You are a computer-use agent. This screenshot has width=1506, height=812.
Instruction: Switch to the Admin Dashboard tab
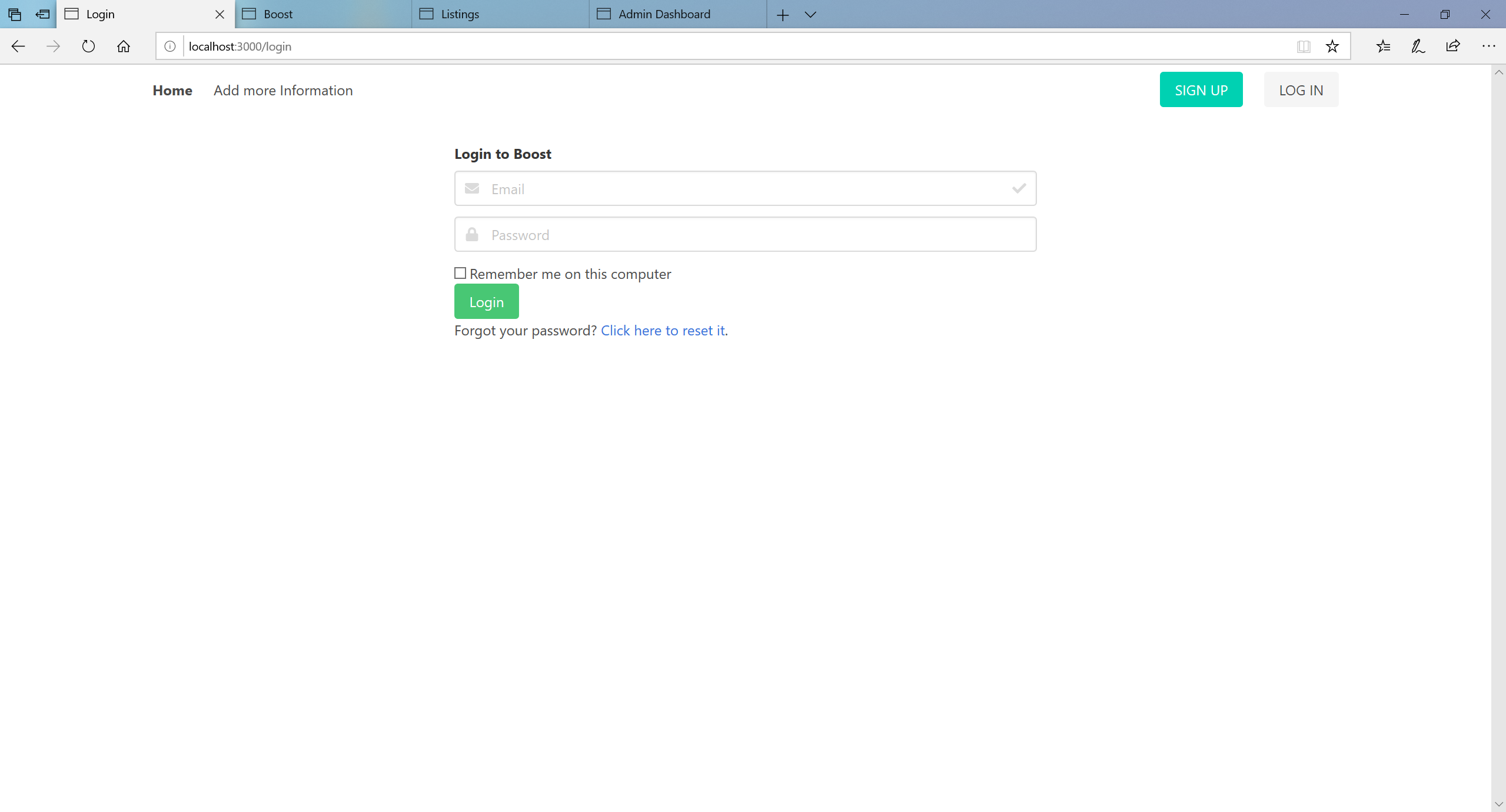[x=664, y=15]
